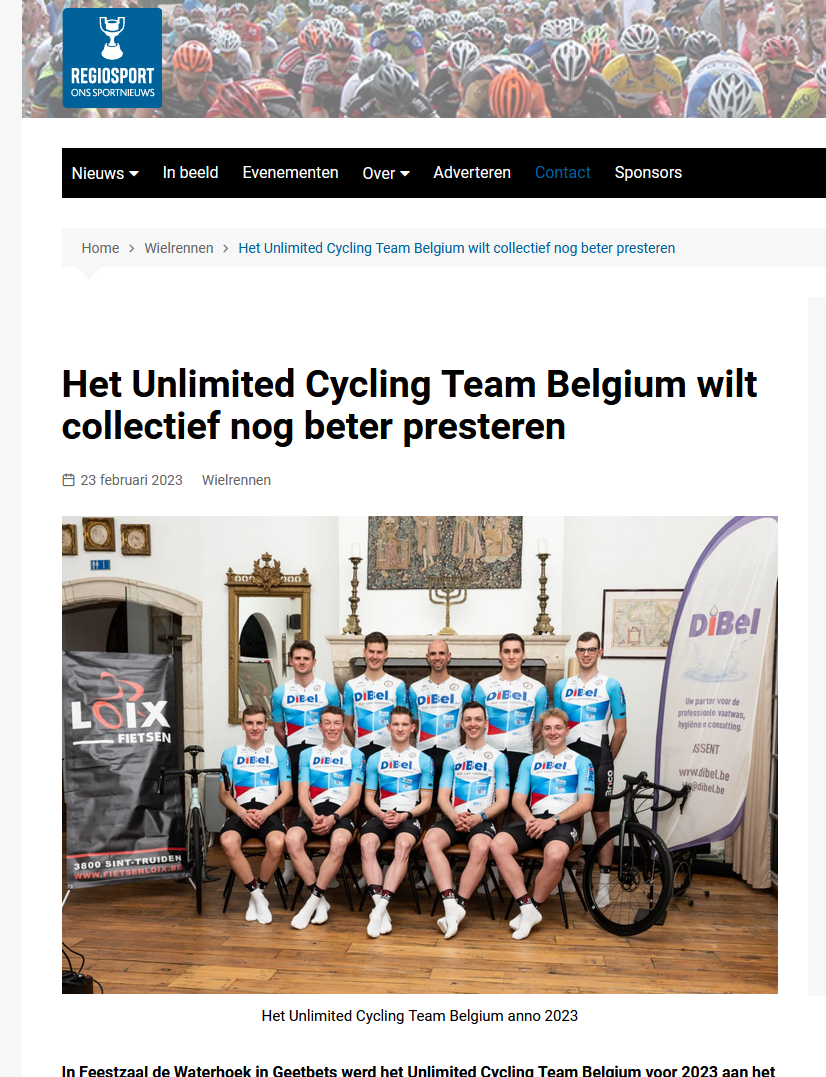Click the 23 februari 2023 date

click(131, 480)
